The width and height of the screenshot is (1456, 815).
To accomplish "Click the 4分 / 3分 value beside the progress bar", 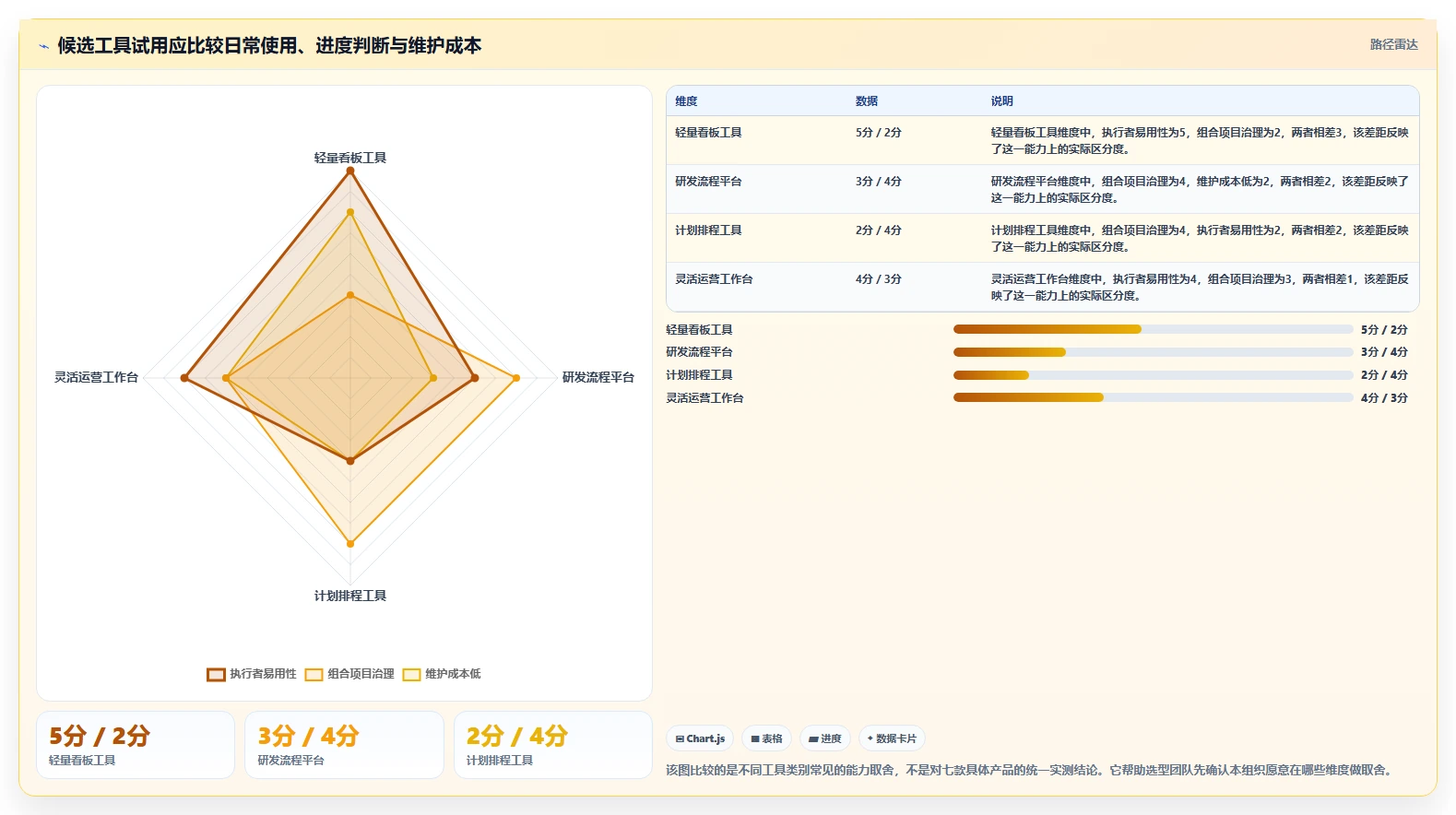I will (x=1384, y=398).
